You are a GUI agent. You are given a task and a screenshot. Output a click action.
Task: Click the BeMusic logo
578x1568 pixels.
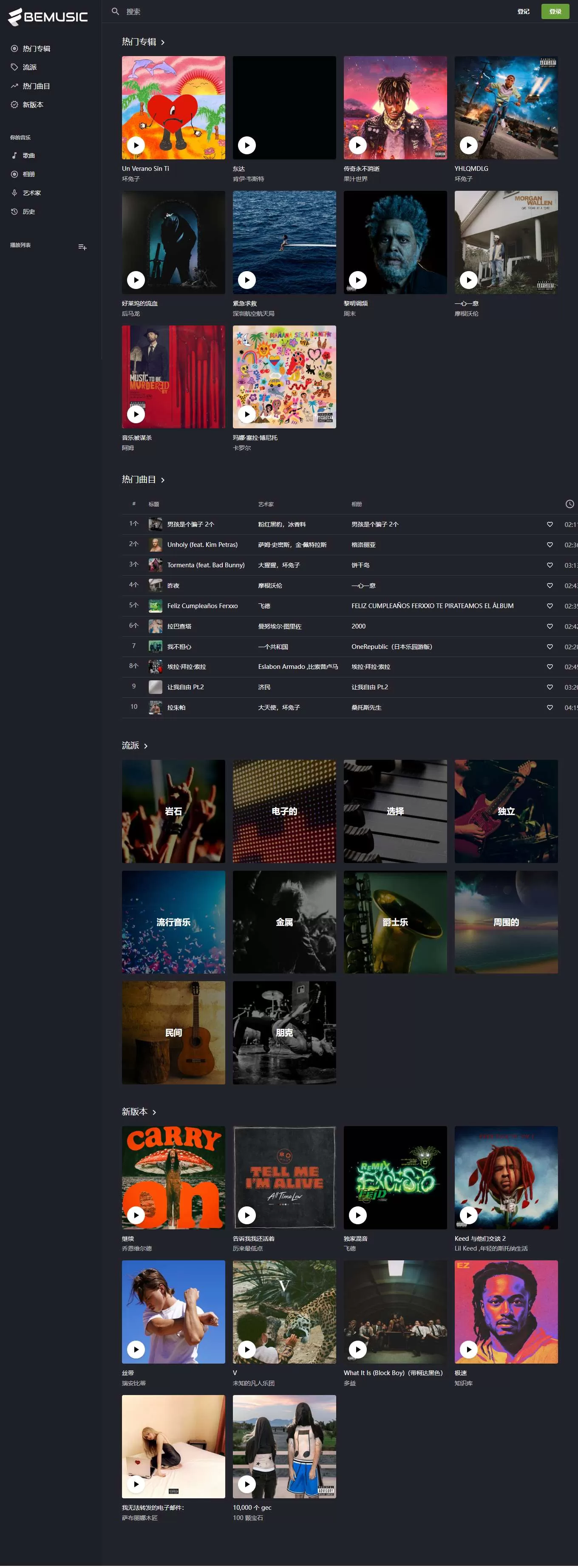pyautogui.click(x=48, y=17)
